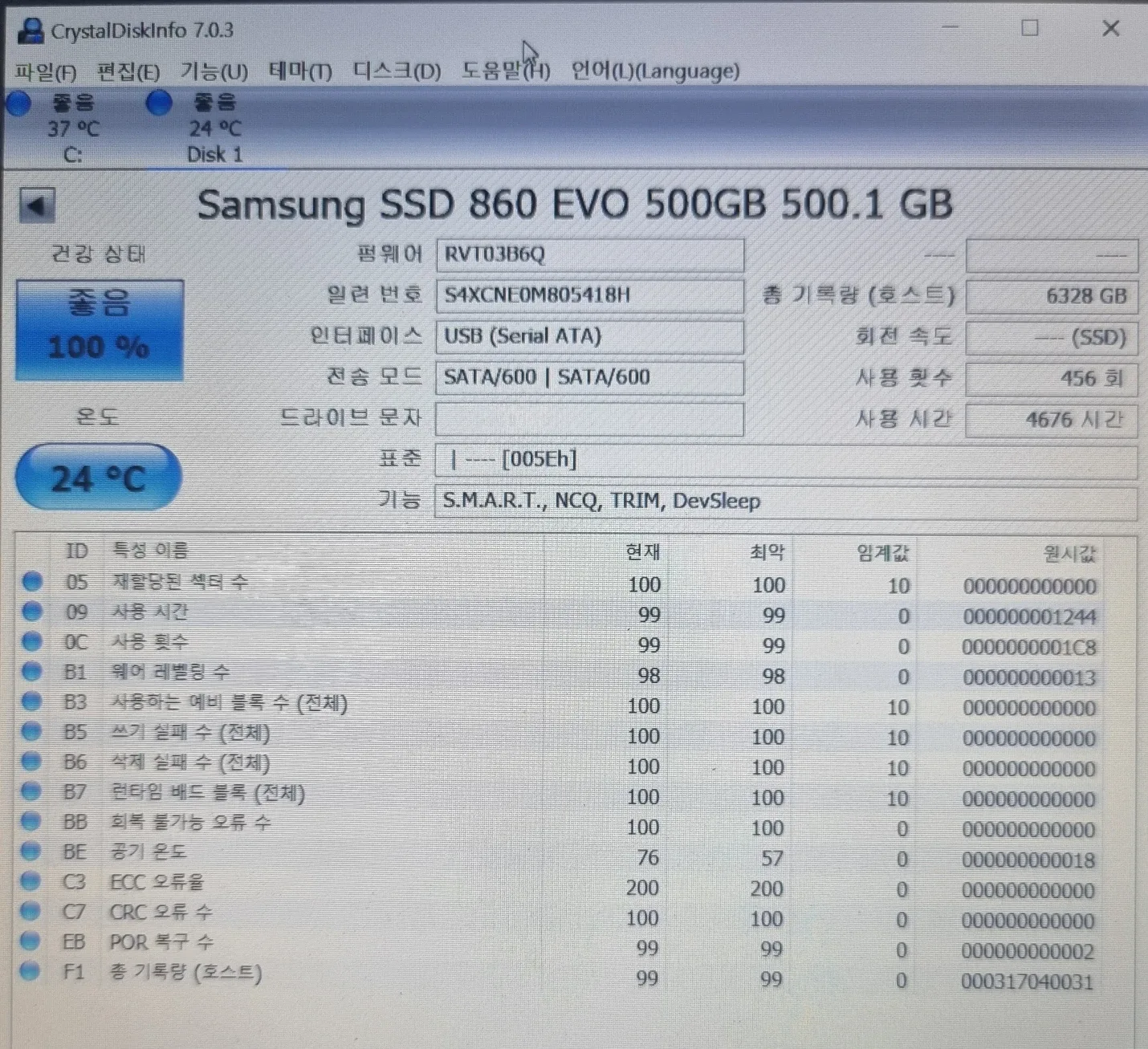Select the 쓰기 실패 수 (전체) row name
Image resolution: width=1148 pixels, height=1049 pixels.
click(189, 733)
